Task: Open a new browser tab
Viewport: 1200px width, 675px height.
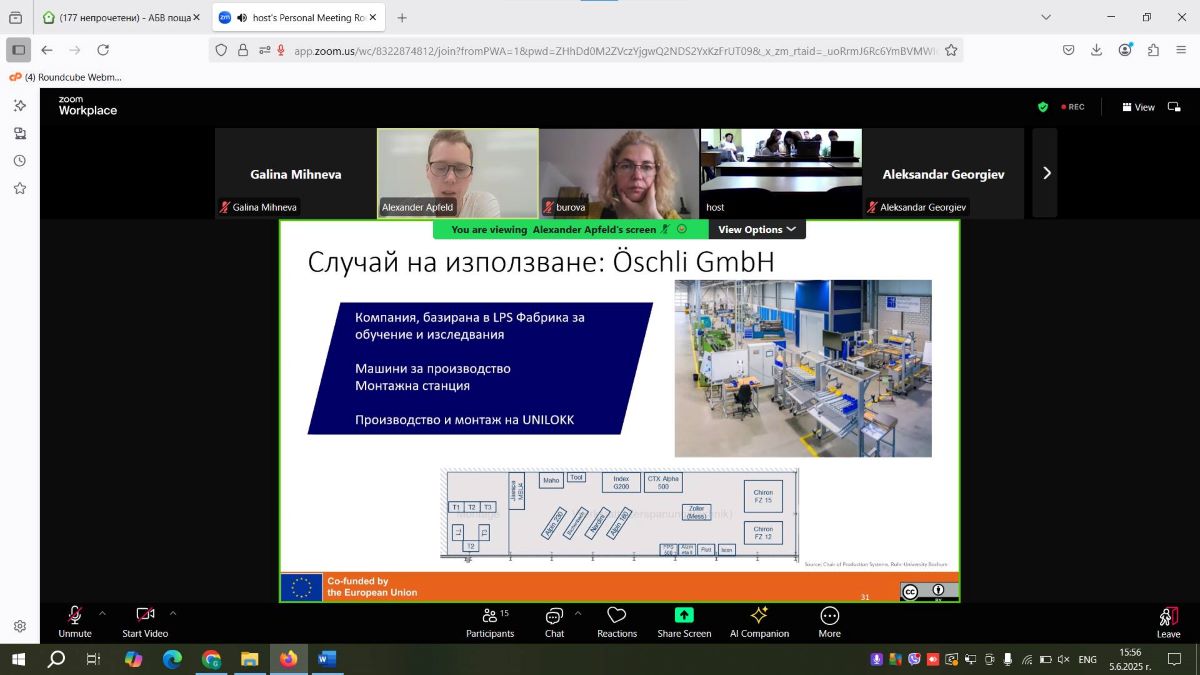Action: [x=402, y=17]
